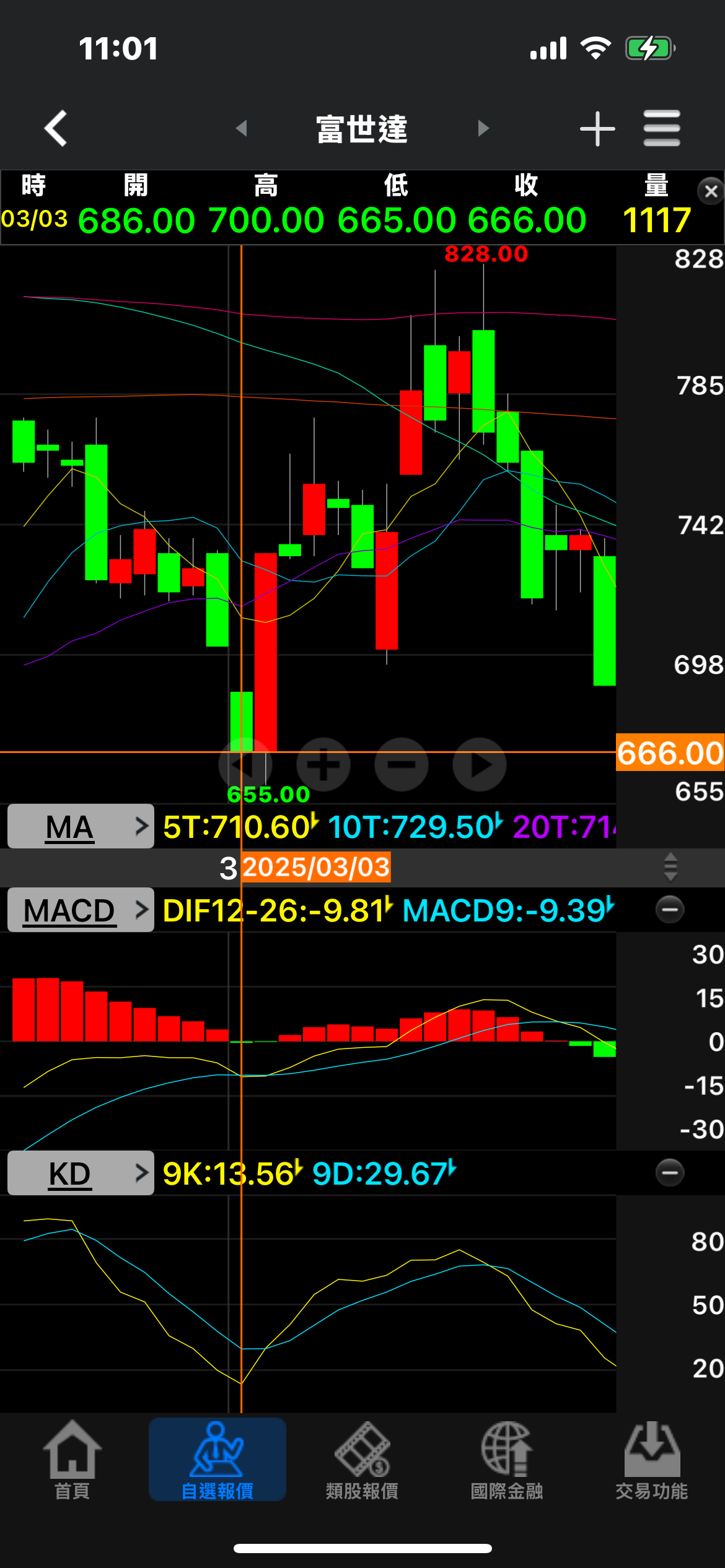Open the 自選報價 watchlist tab
Screen dimensions: 725x1568
click(217, 1459)
